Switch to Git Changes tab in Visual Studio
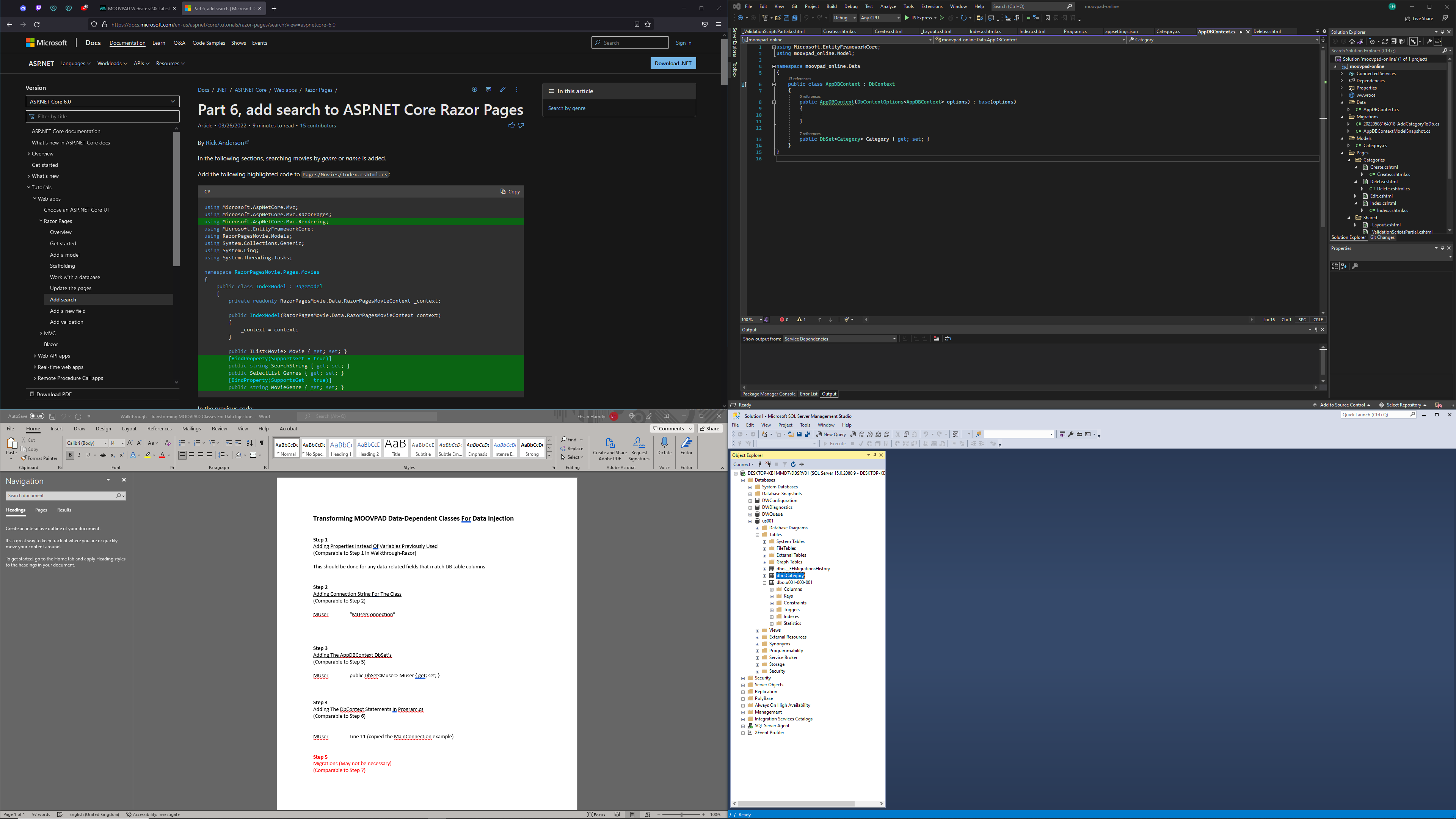The image size is (1456, 819). pyautogui.click(x=1382, y=237)
